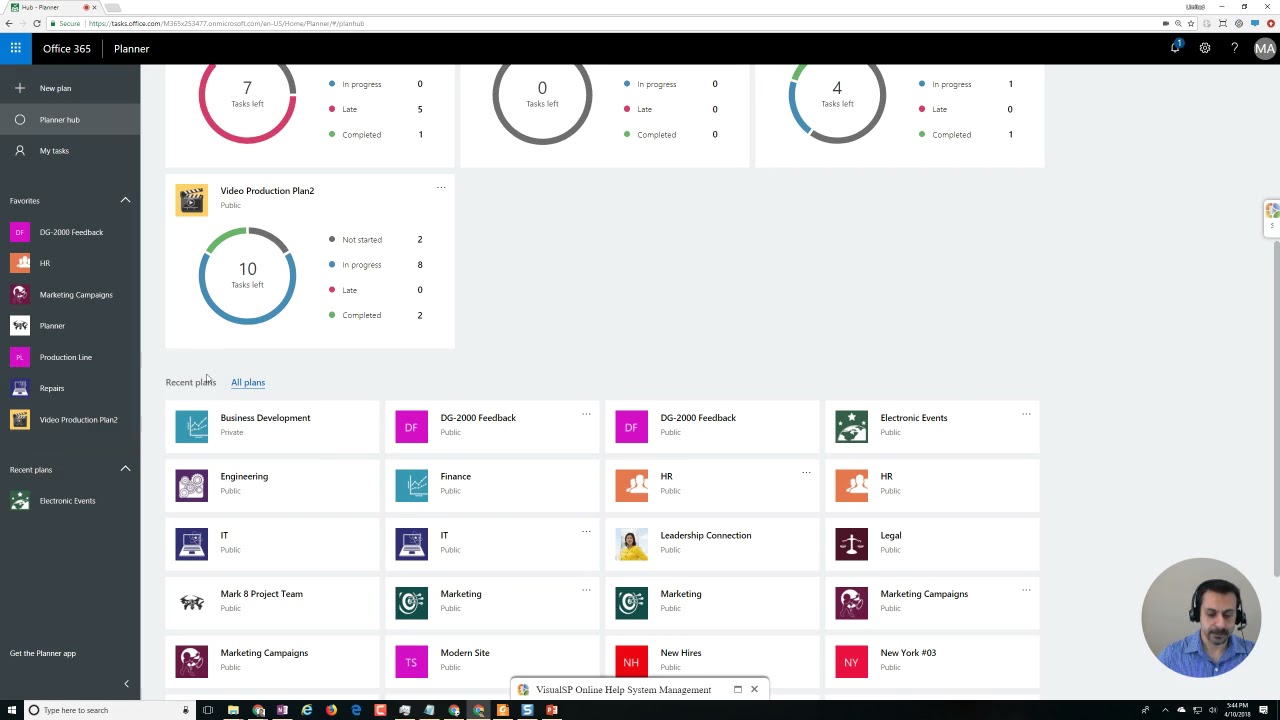Open DG-2000 Feedback favorite in sidebar
The image size is (1280, 720).
[70, 232]
